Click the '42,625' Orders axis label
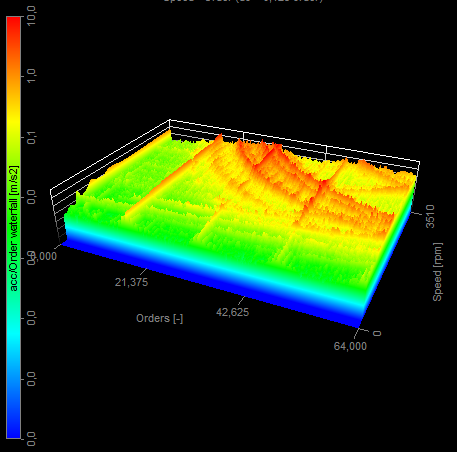 [x=232, y=312]
